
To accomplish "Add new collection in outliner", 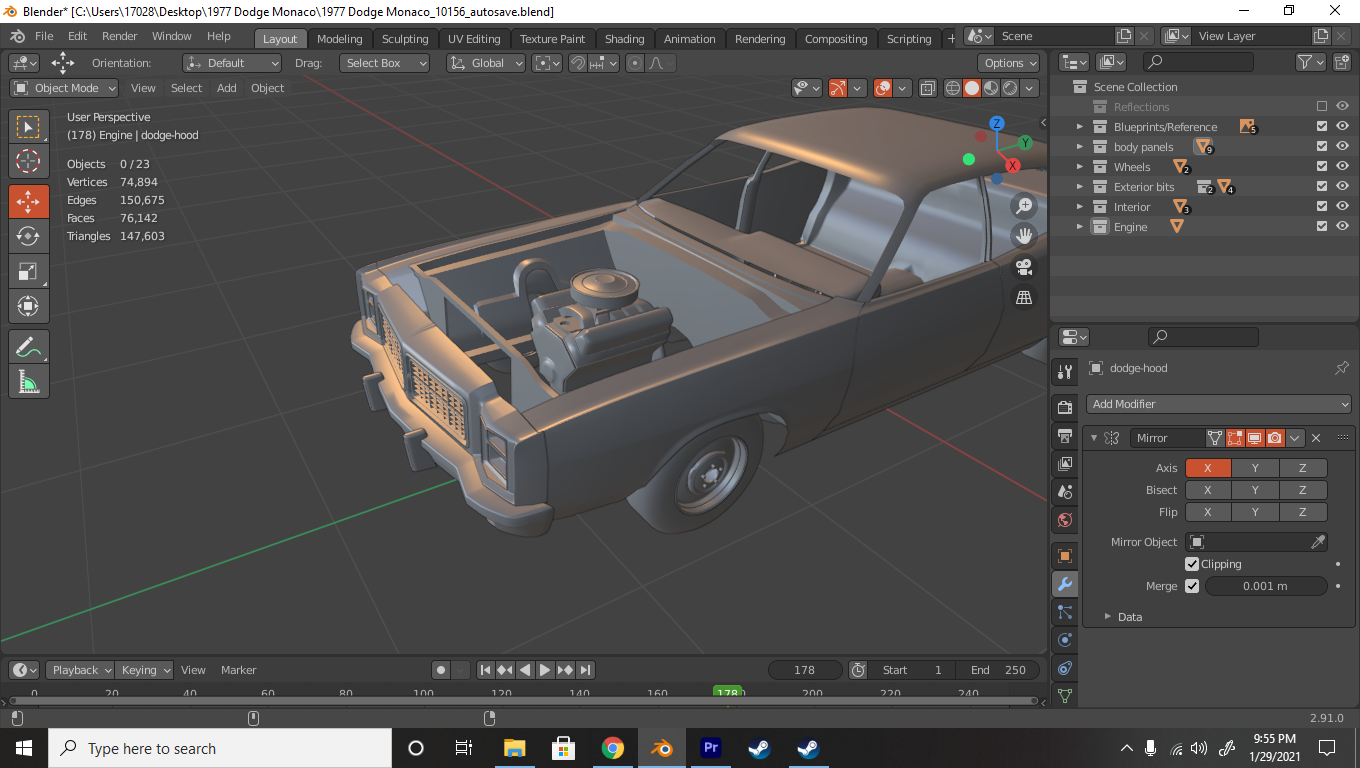I will 1342,62.
